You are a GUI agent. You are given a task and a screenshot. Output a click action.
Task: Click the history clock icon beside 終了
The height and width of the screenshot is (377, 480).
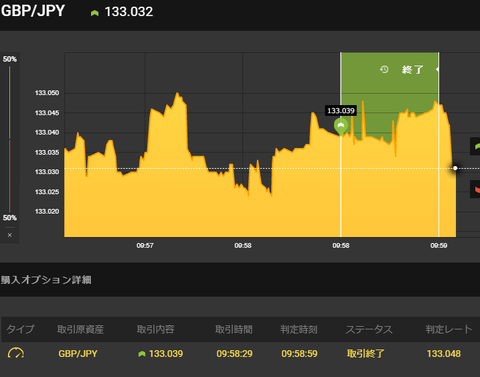(x=384, y=69)
